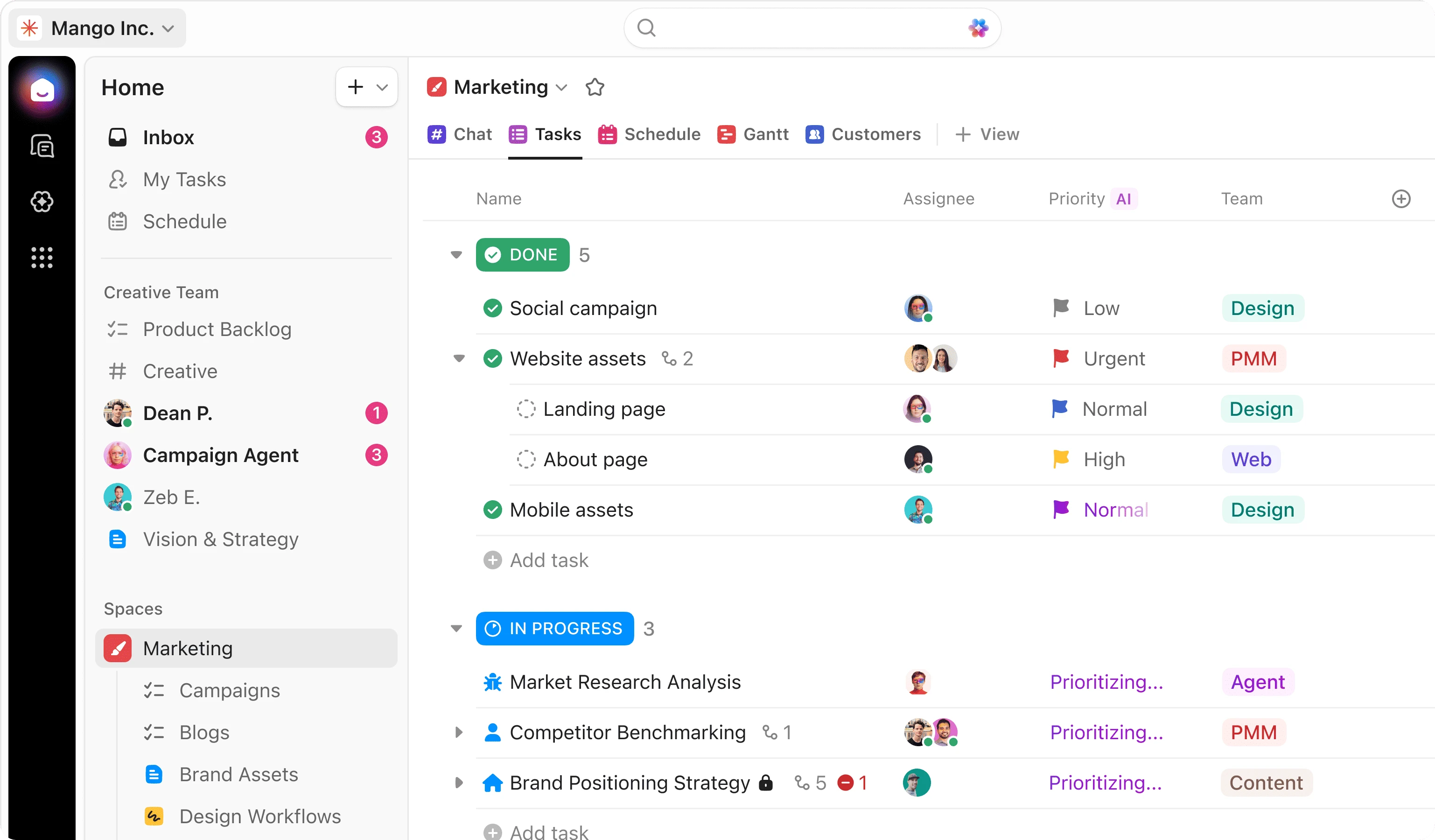Select the red Urgent priority flag
This screenshot has width=1435, height=840.
coord(1060,358)
